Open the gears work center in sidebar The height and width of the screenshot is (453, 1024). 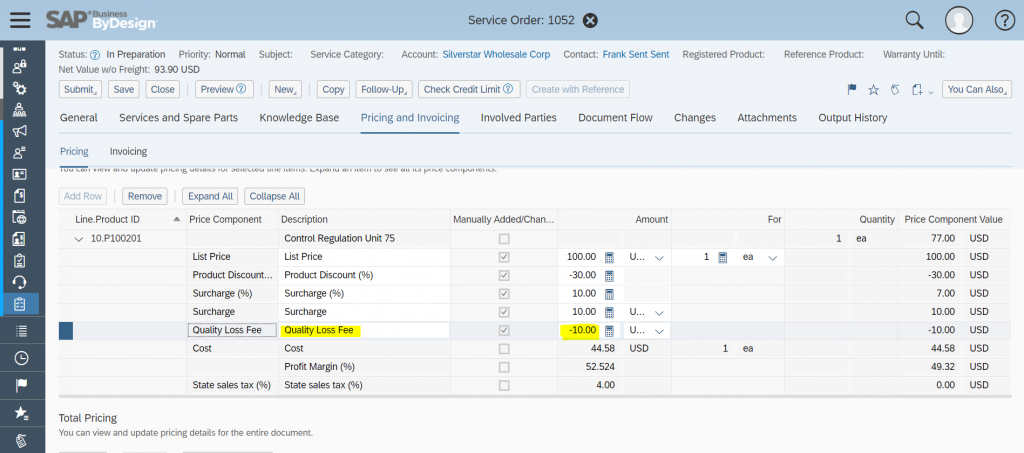(x=20, y=88)
